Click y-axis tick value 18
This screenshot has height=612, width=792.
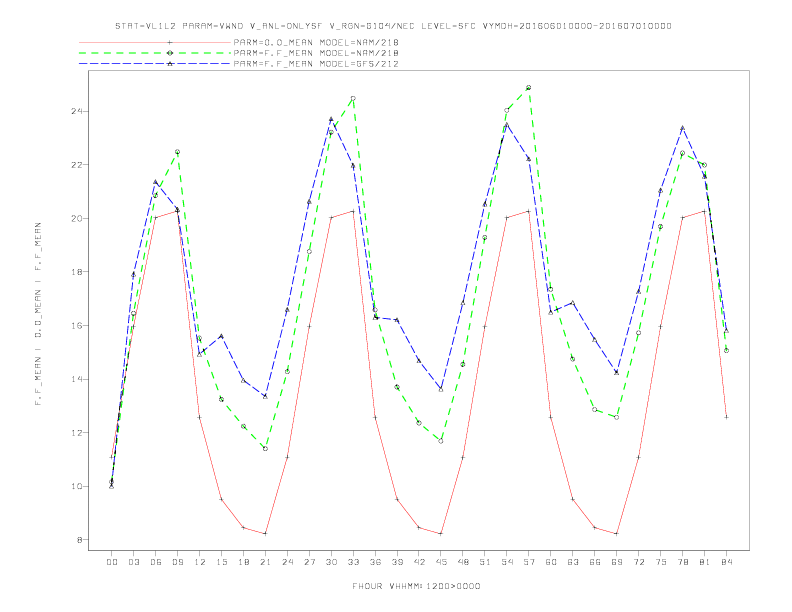(x=76, y=272)
